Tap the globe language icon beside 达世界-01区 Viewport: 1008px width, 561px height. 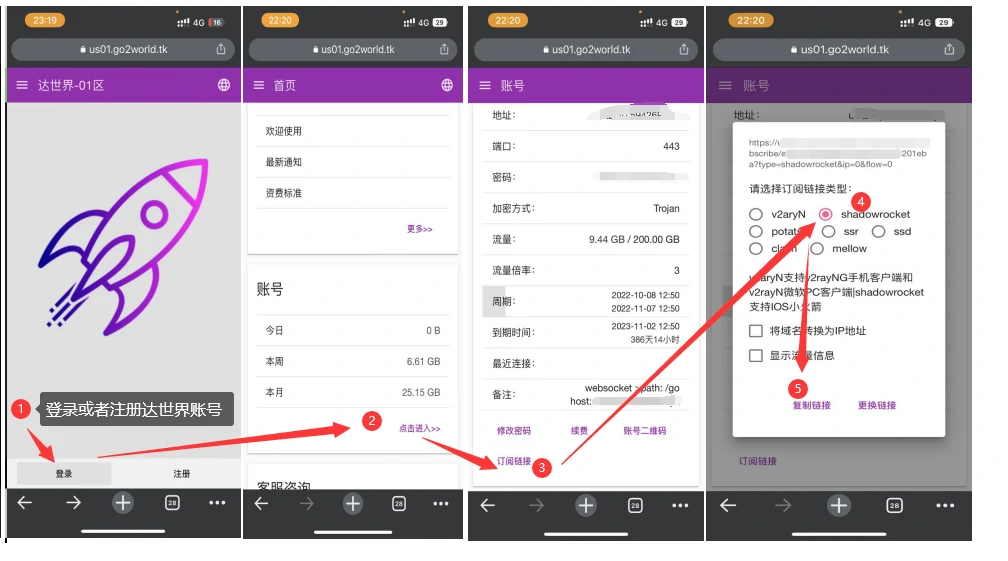(x=224, y=86)
